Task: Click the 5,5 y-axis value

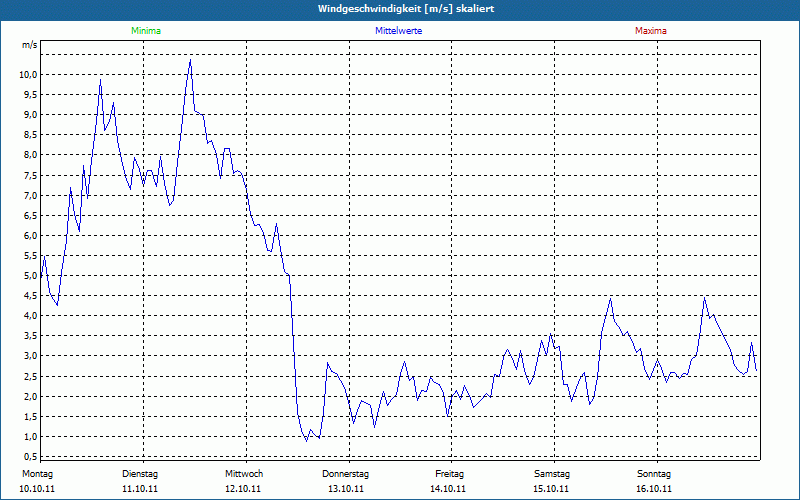Action: 31,255
